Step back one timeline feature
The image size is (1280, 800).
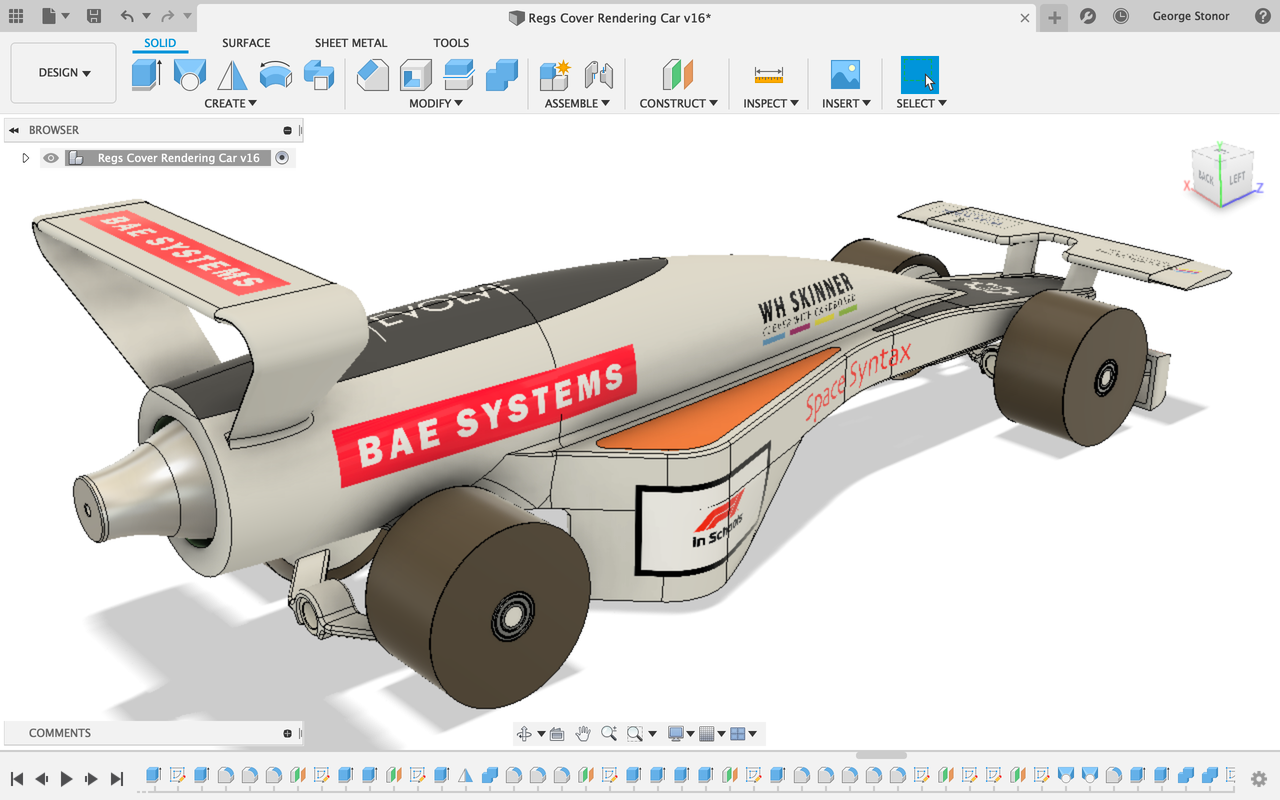[x=41, y=779]
